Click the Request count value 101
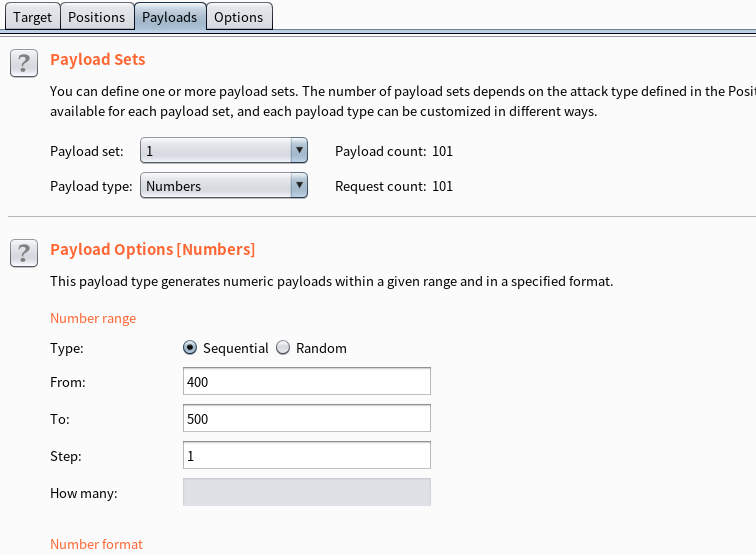The height and width of the screenshot is (555, 756). [x=442, y=186]
